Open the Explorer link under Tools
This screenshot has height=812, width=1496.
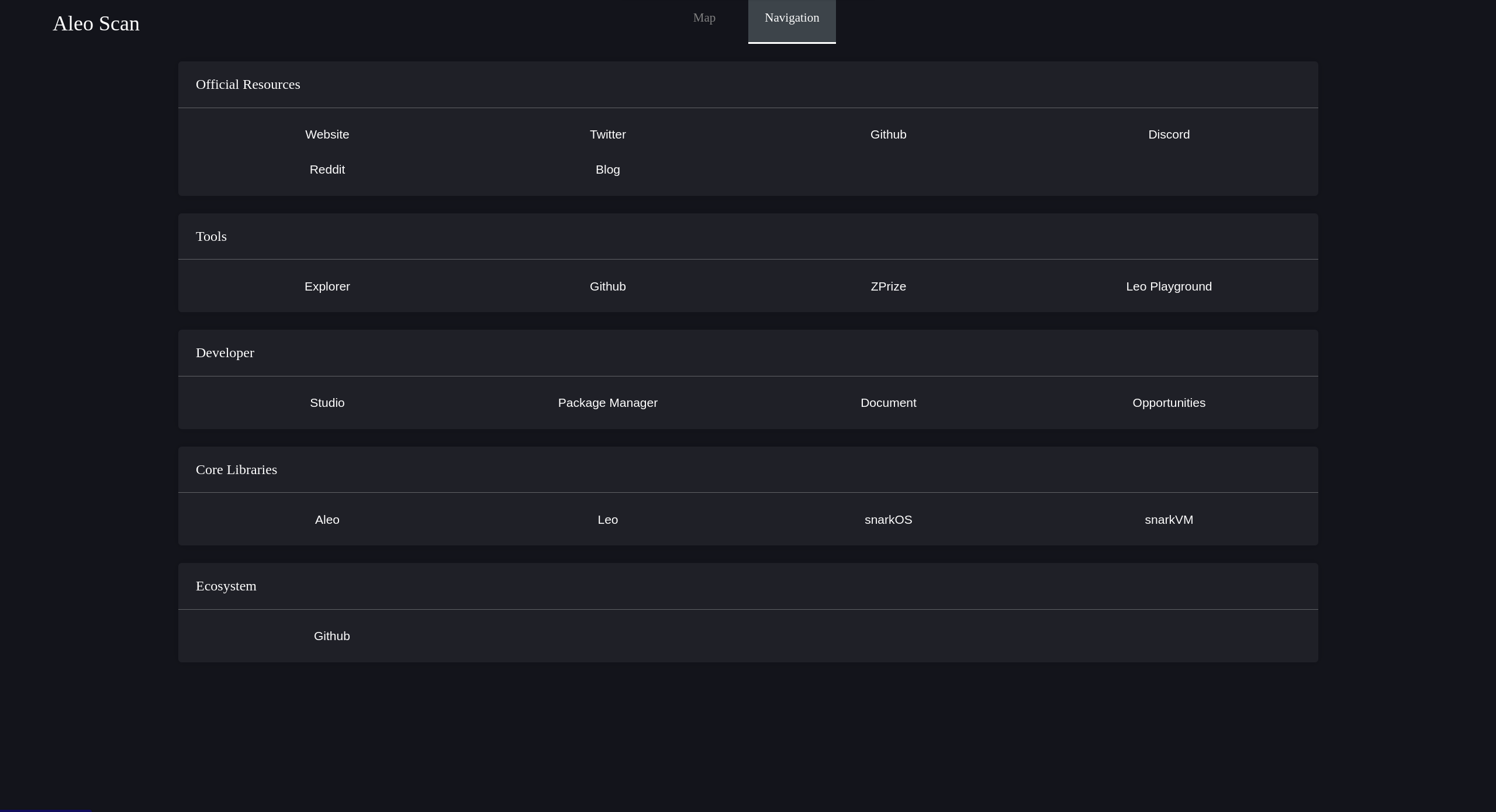tap(327, 286)
